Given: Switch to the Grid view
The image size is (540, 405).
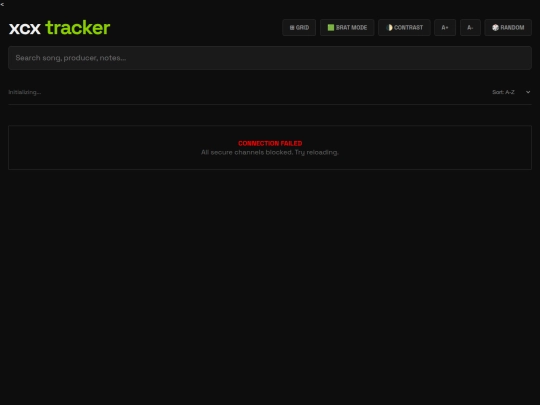Looking at the screenshot, I should tap(299, 28).
